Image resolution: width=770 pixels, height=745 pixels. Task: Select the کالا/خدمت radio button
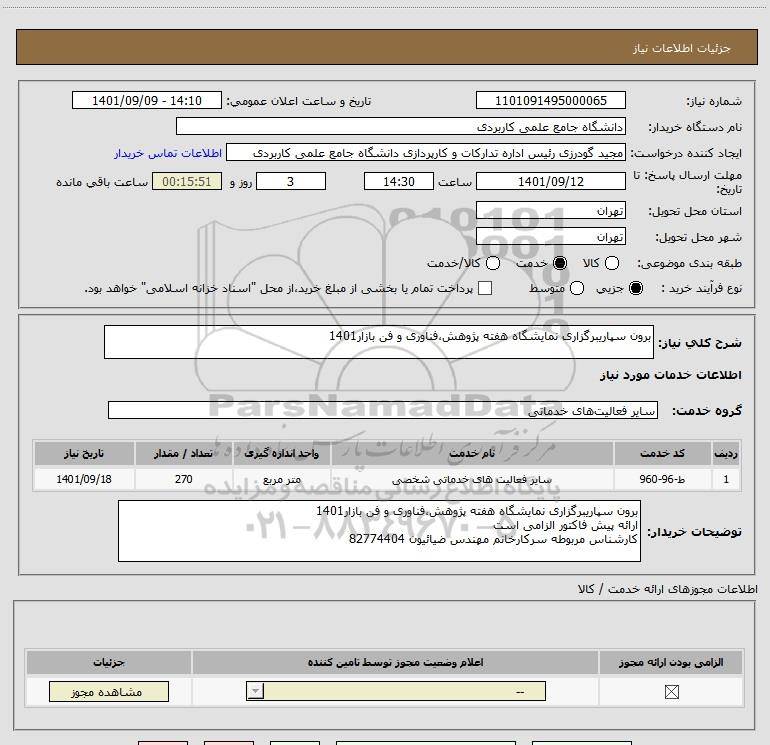[x=493, y=263]
